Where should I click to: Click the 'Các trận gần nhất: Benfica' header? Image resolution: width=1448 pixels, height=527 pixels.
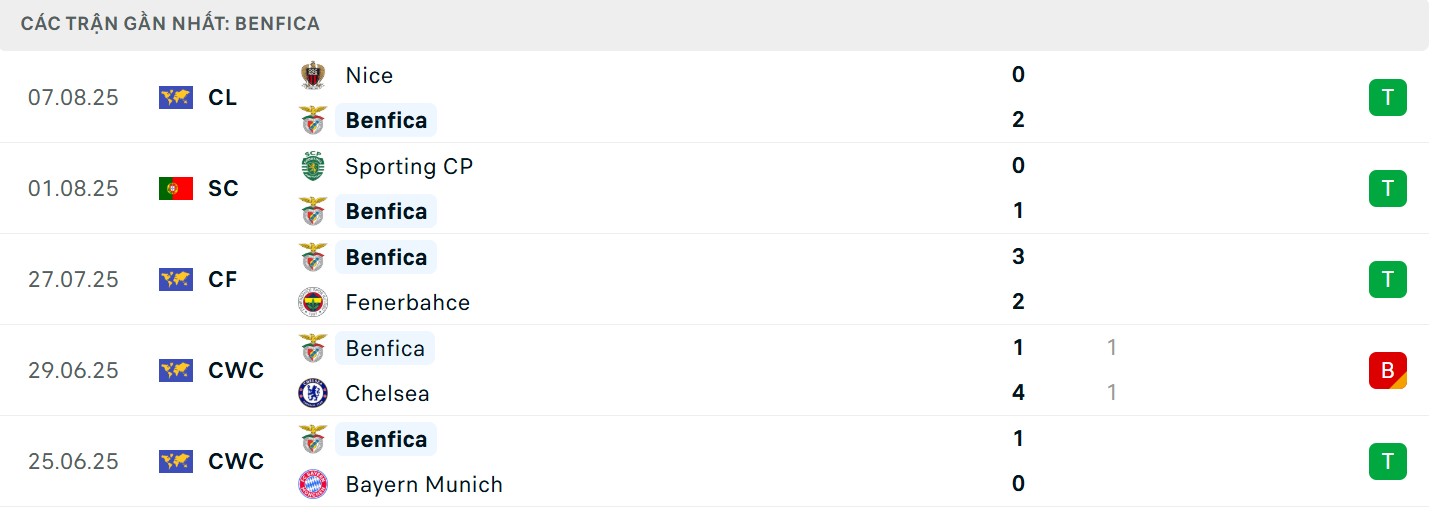point(170,23)
